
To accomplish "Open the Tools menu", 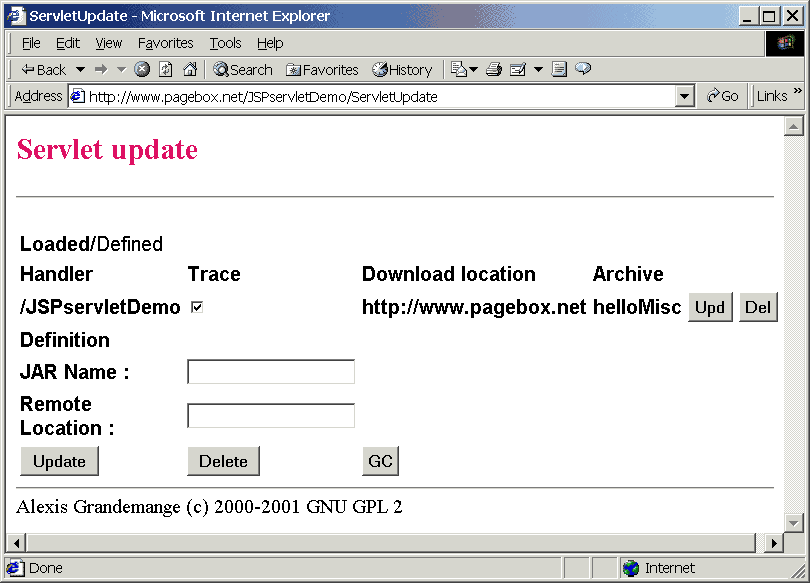I will (225, 43).
